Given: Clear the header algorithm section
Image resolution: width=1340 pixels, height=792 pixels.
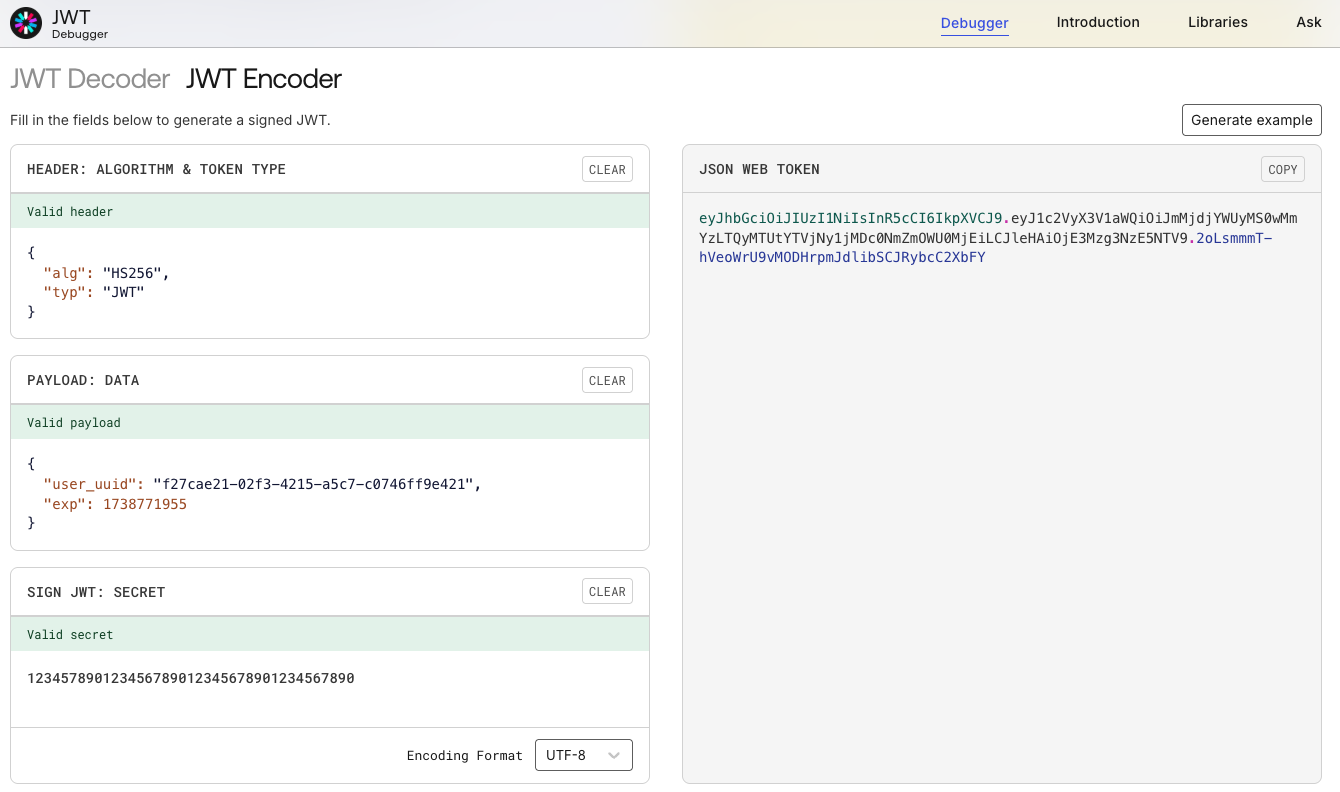Looking at the screenshot, I should click(607, 170).
